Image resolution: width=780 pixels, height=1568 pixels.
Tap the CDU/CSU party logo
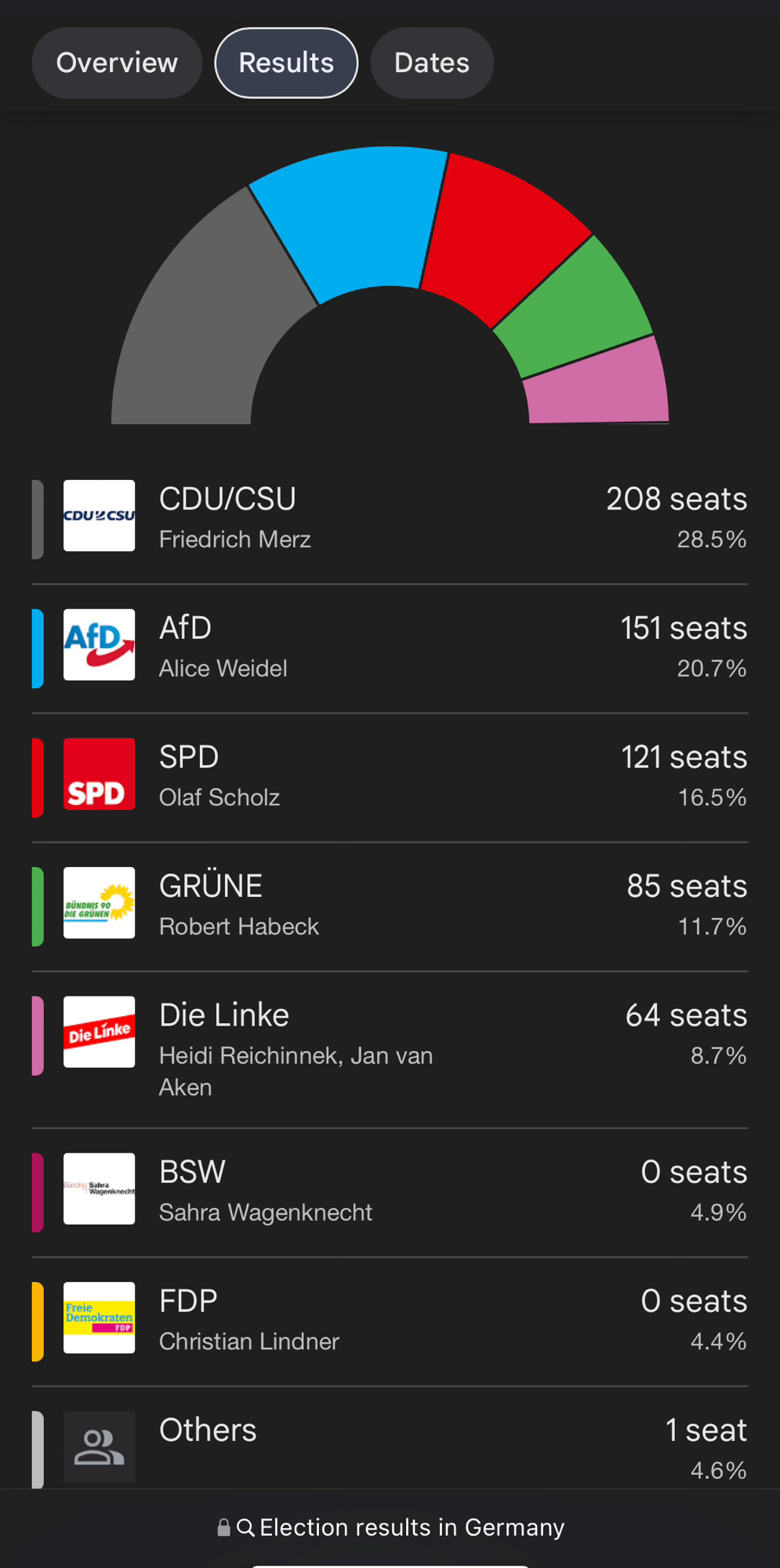(x=99, y=516)
